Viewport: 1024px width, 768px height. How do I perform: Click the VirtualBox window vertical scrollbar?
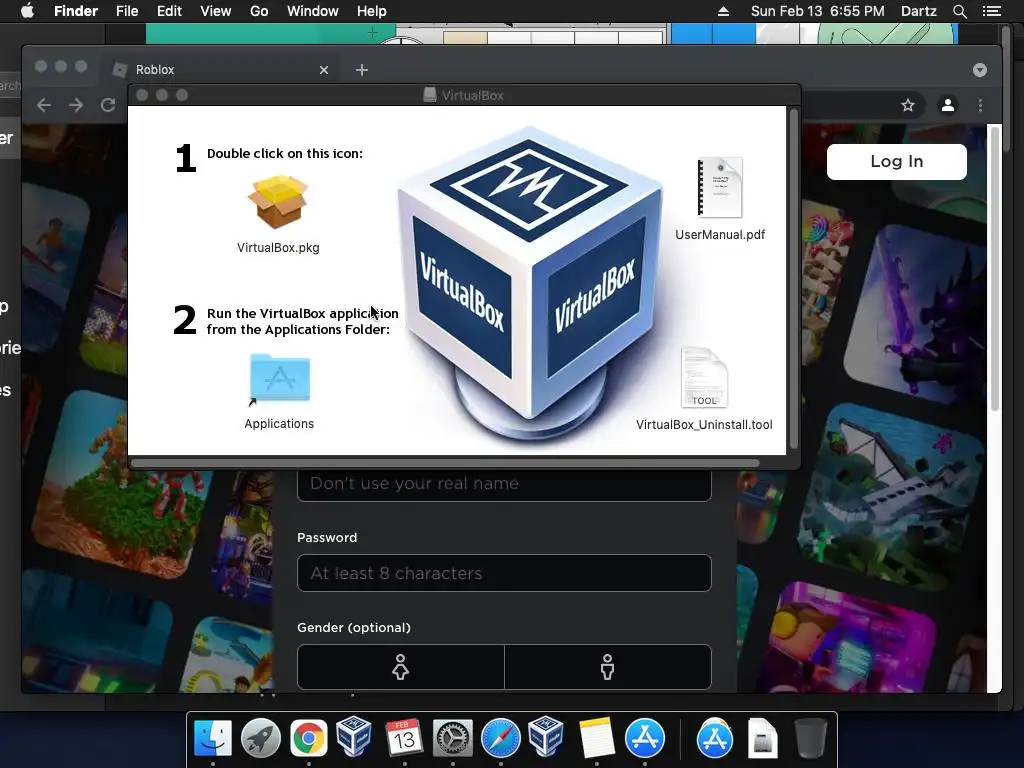click(x=794, y=278)
